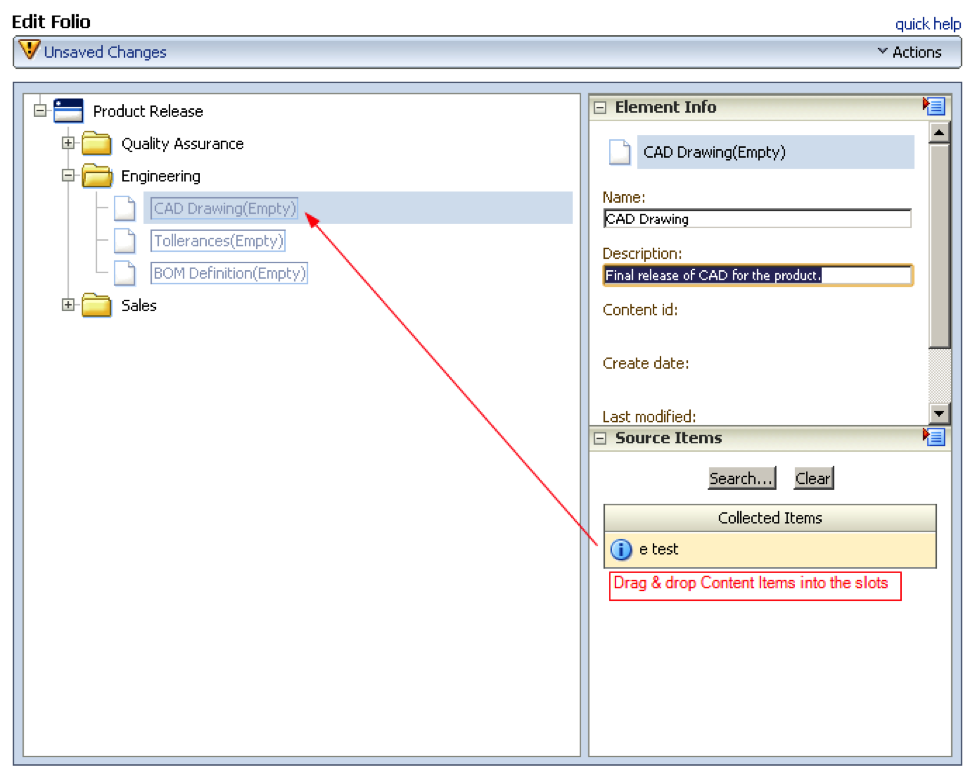
Task: Click the Collected Items column header
Action: [x=770, y=518]
